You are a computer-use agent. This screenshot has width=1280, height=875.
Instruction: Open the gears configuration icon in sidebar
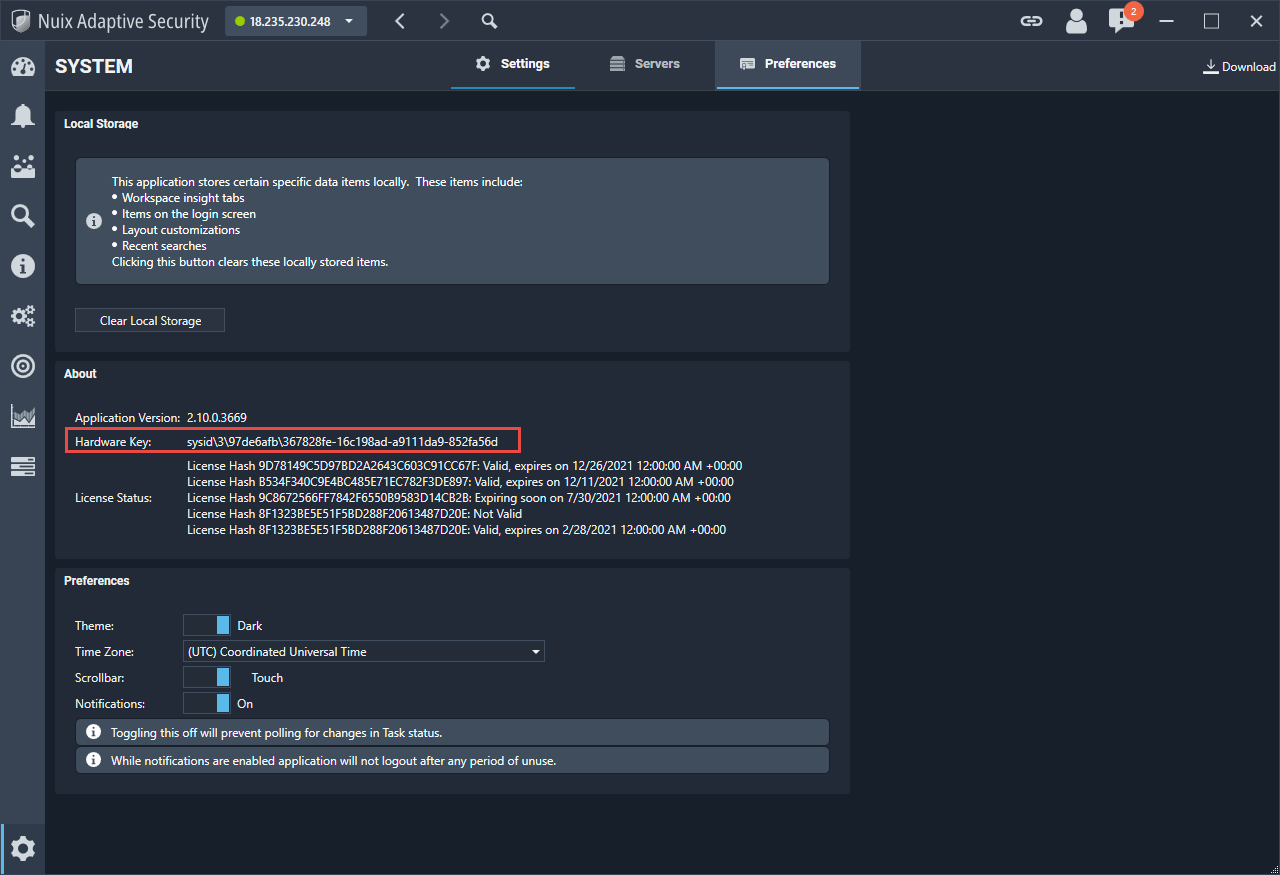22,316
